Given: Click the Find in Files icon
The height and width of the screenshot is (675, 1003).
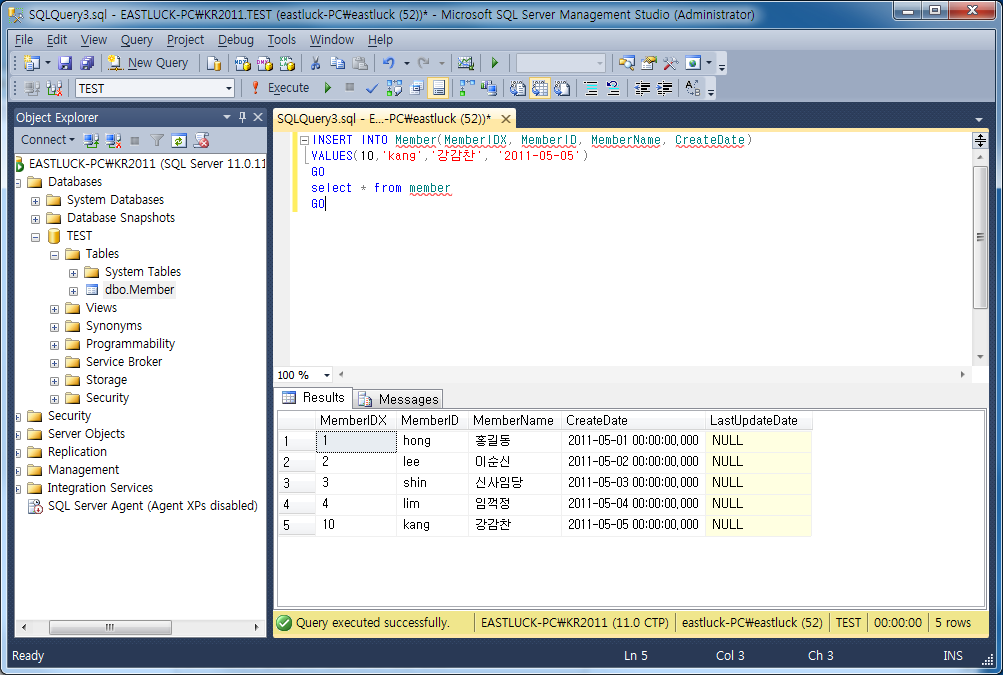Looking at the screenshot, I should (x=626, y=63).
